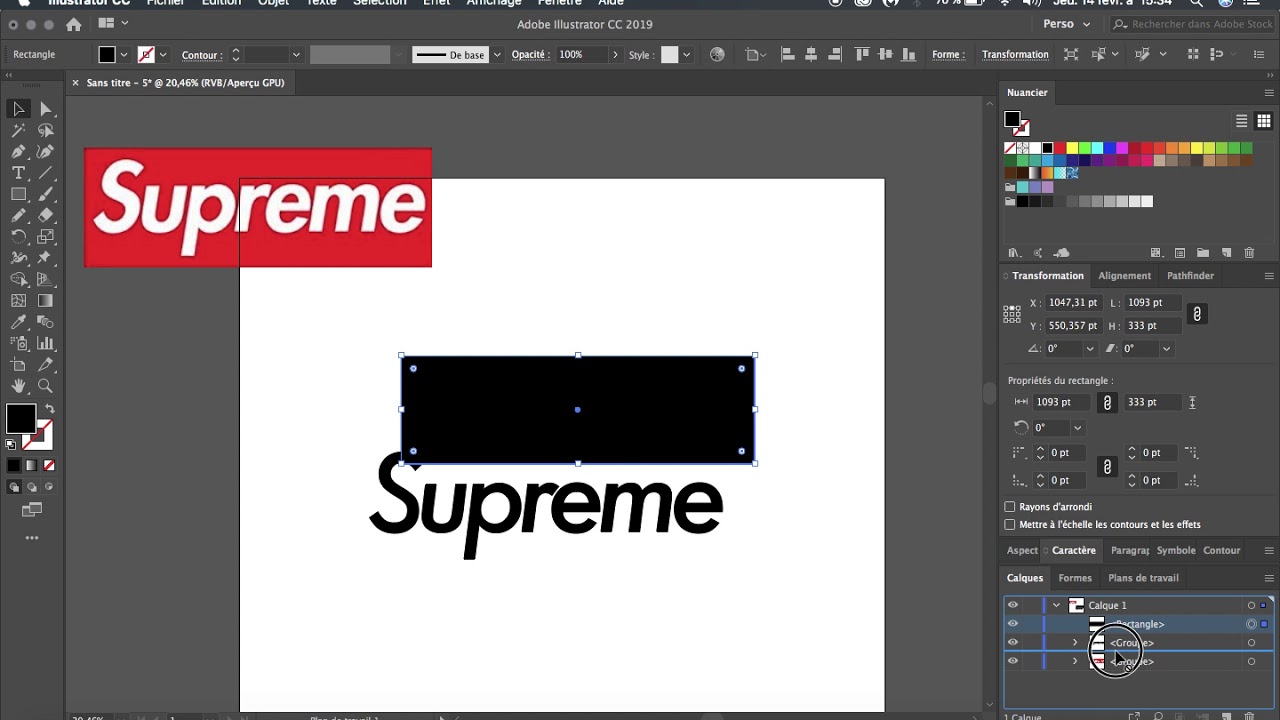Open the stroke weight dropdown
The image size is (1280, 720).
(x=296, y=55)
